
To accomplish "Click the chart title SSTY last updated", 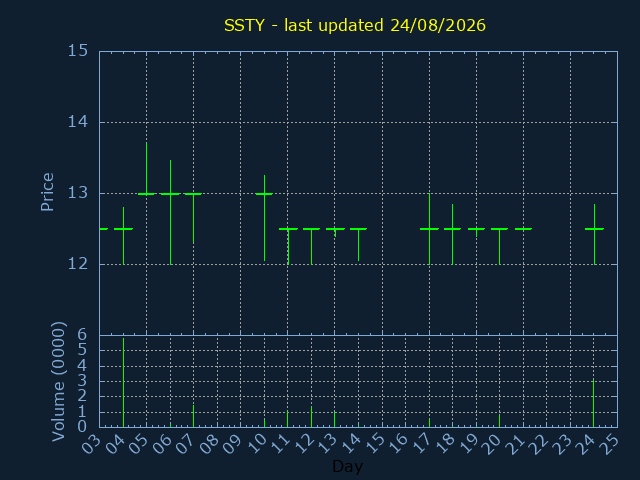I will pos(355,25).
